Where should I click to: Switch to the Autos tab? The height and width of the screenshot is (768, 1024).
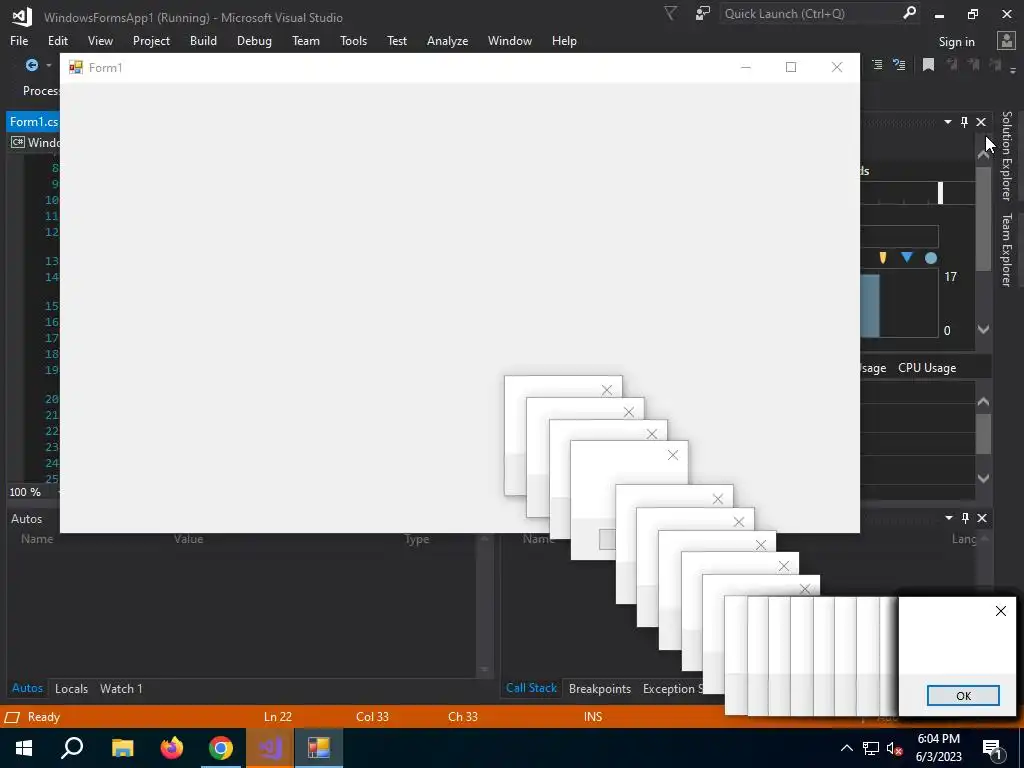(27, 688)
